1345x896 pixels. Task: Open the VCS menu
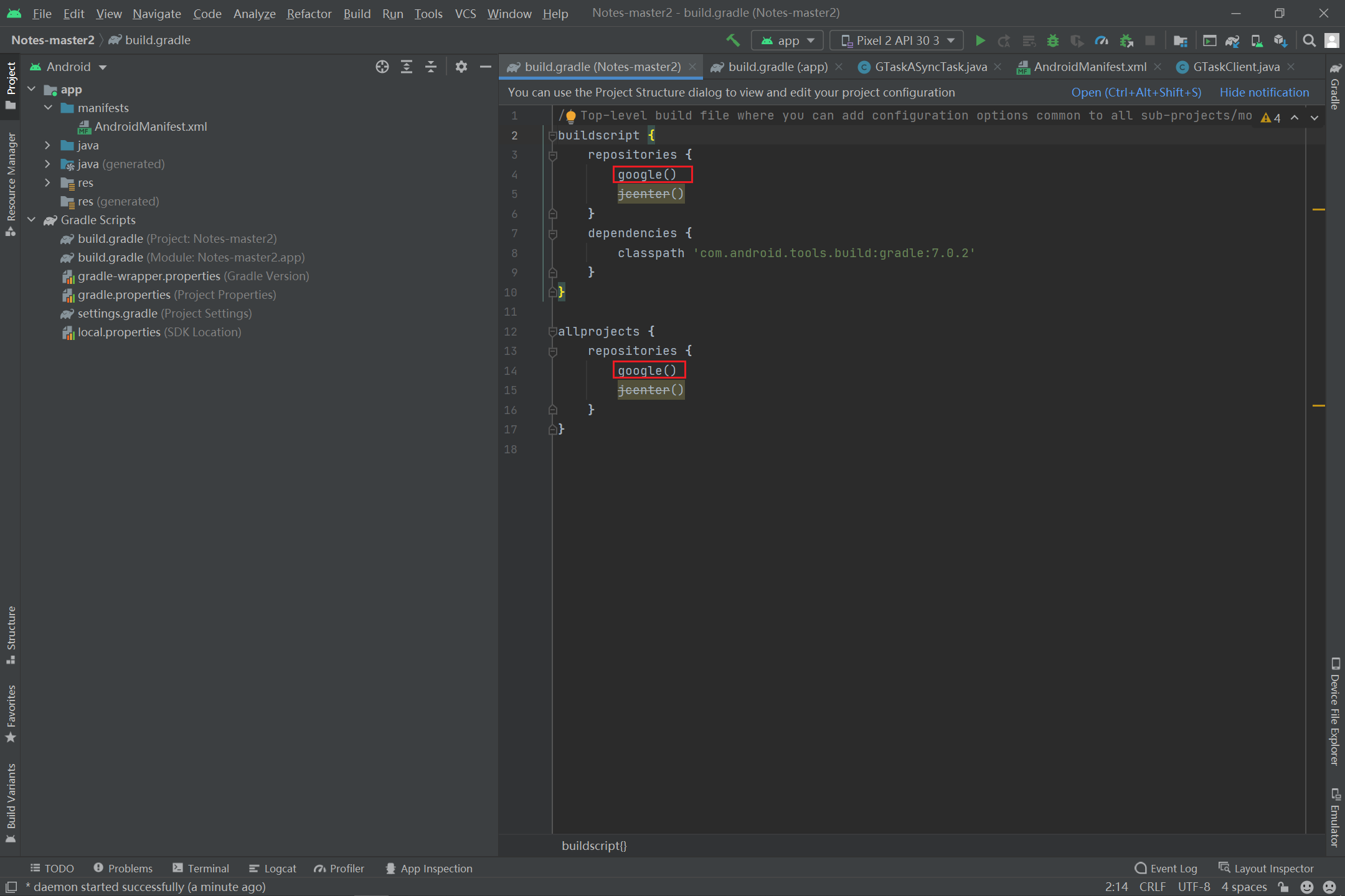[465, 13]
